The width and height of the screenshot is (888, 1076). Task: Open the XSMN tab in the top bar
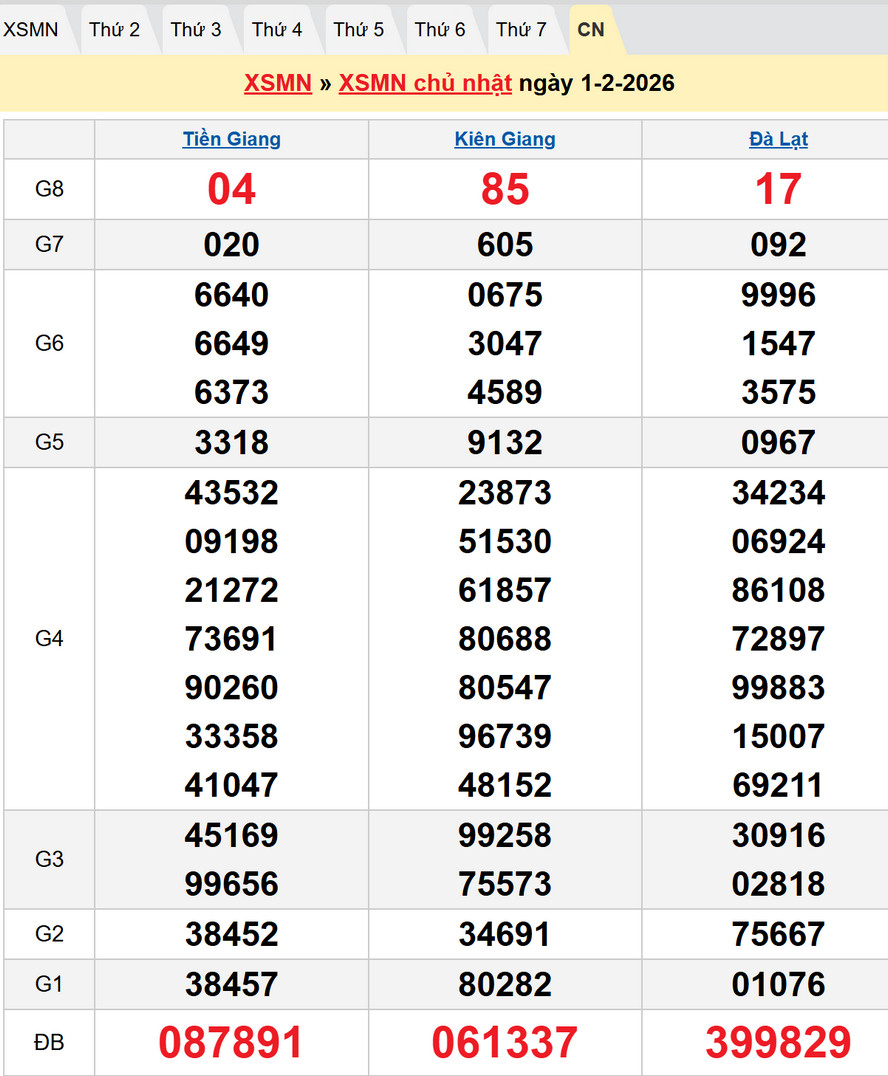pos(31,30)
